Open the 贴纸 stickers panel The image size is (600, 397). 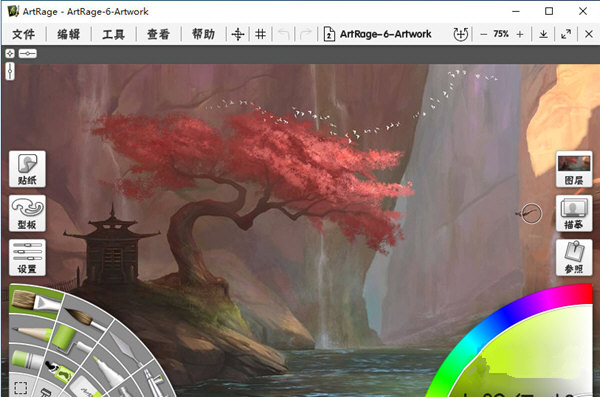tap(27, 169)
